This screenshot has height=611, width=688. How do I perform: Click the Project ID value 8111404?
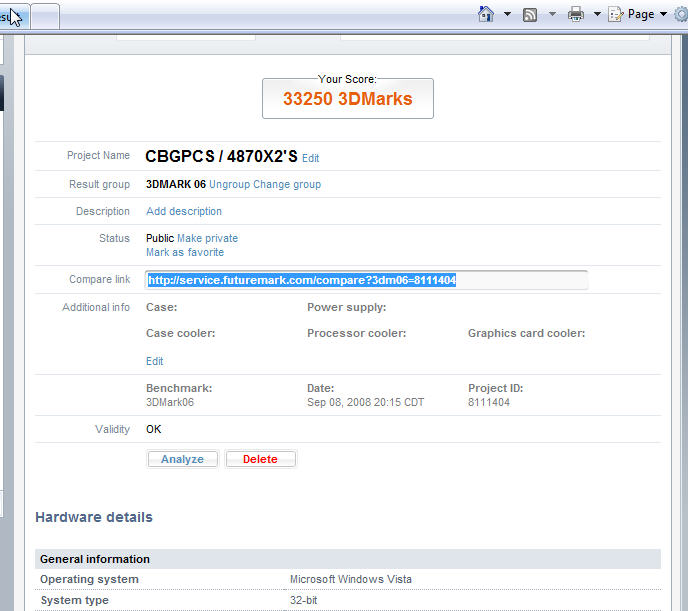489,402
